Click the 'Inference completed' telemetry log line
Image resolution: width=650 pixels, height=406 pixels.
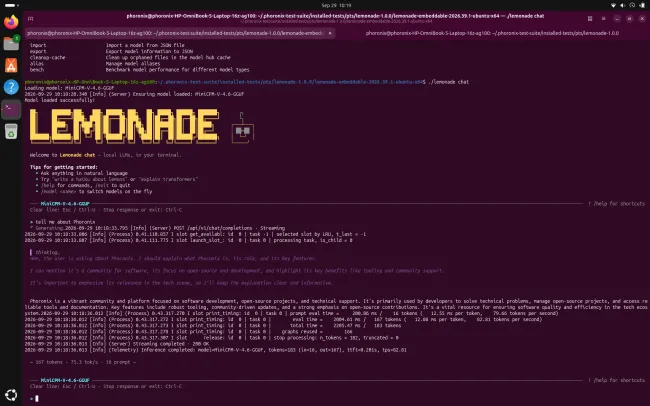(x=216, y=350)
